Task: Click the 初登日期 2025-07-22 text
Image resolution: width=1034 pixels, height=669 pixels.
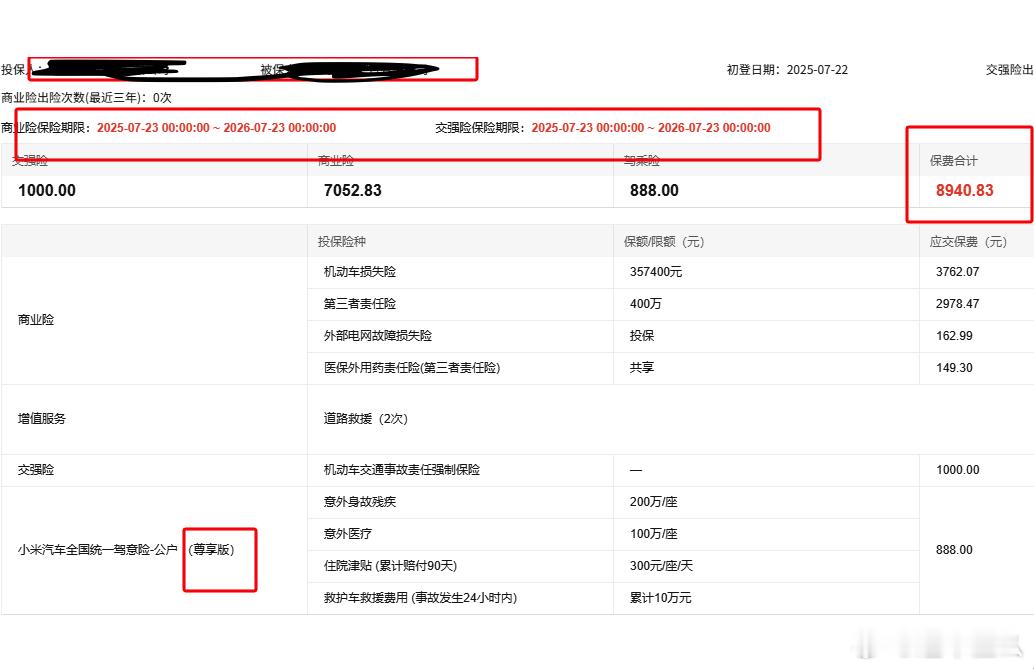Action: click(787, 70)
